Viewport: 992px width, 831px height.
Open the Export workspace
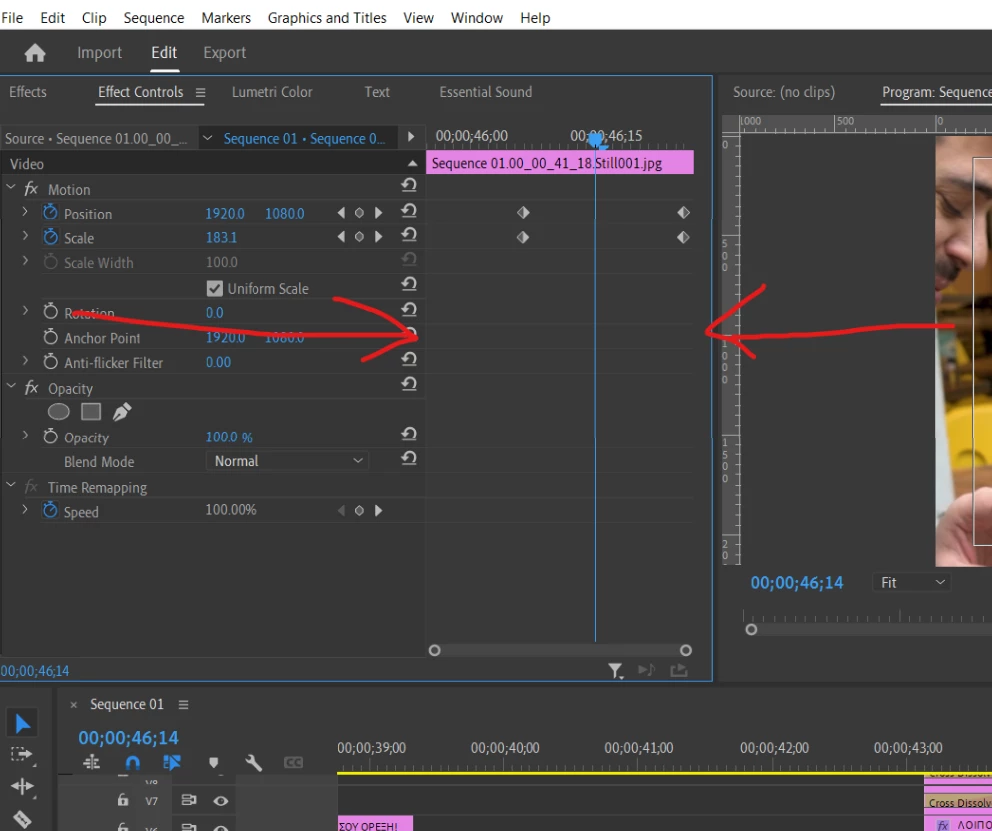click(225, 52)
